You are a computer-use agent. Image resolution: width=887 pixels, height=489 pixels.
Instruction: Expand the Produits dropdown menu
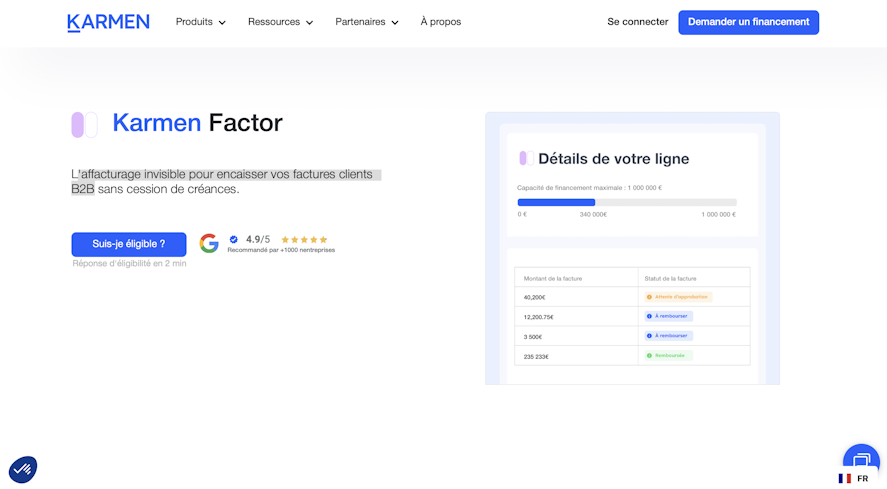pos(201,22)
